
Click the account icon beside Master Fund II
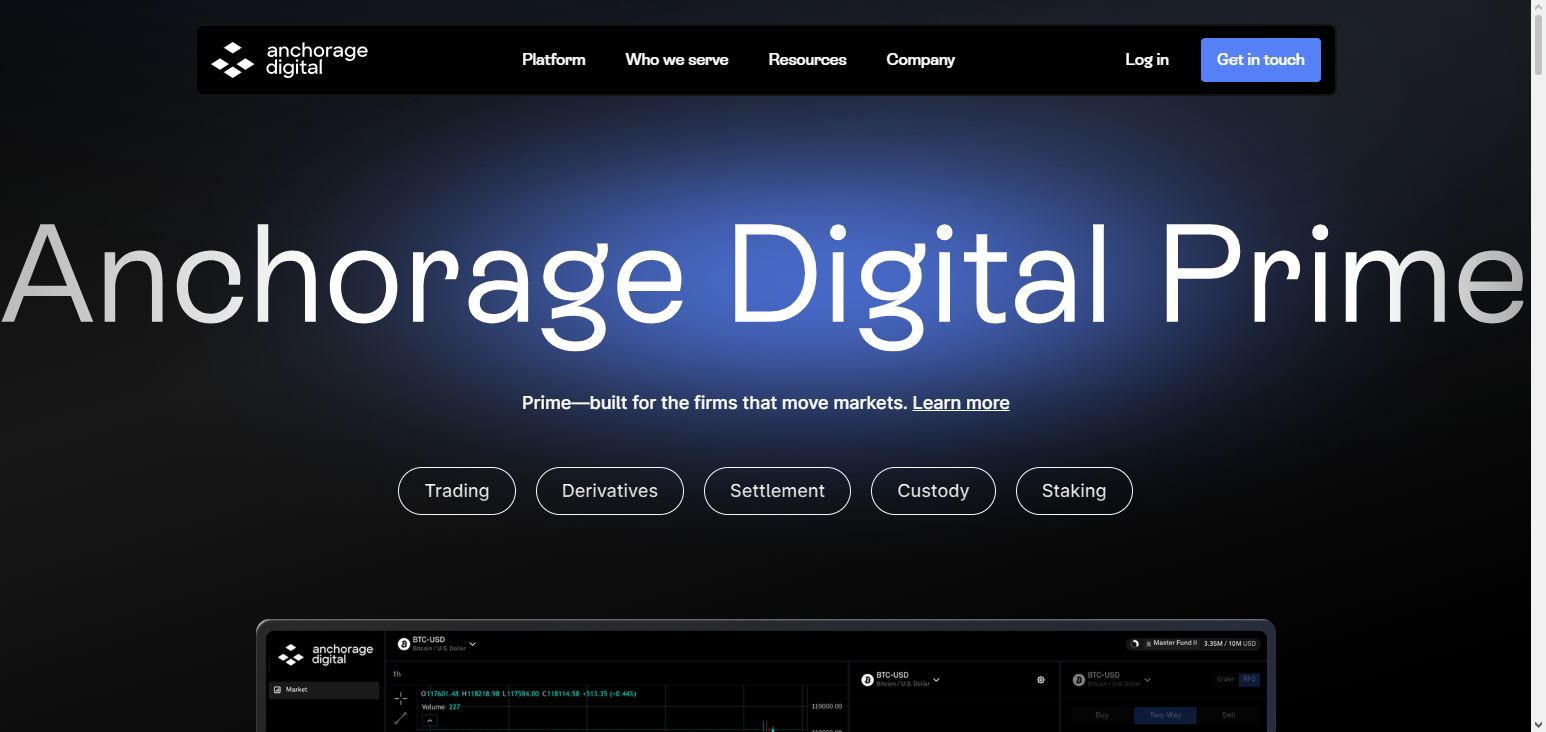coord(1148,644)
